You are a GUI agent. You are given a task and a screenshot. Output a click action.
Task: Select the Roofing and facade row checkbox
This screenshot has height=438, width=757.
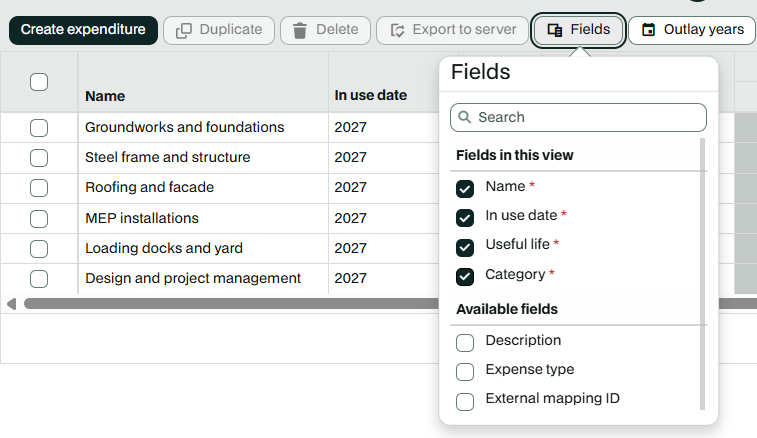tap(39, 188)
